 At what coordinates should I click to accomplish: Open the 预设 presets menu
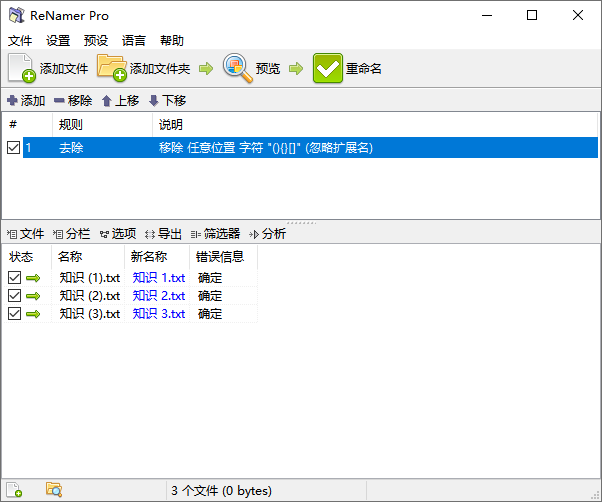(96, 40)
